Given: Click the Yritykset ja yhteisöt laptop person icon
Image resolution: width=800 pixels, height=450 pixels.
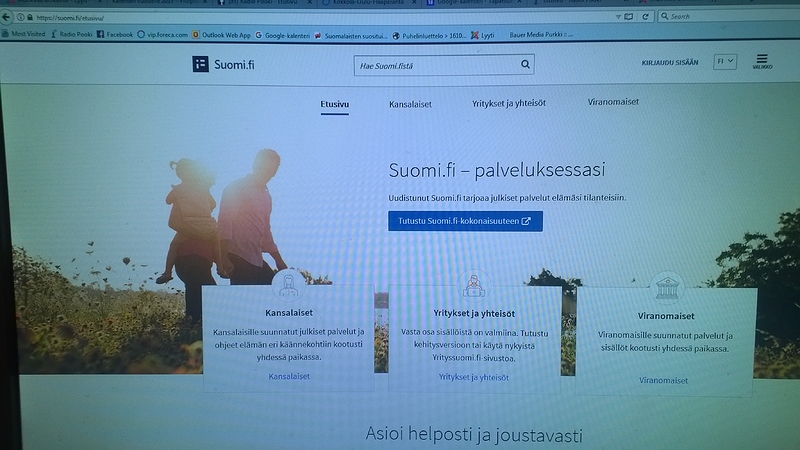Looking at the screenshot, I should pos(474,286).
